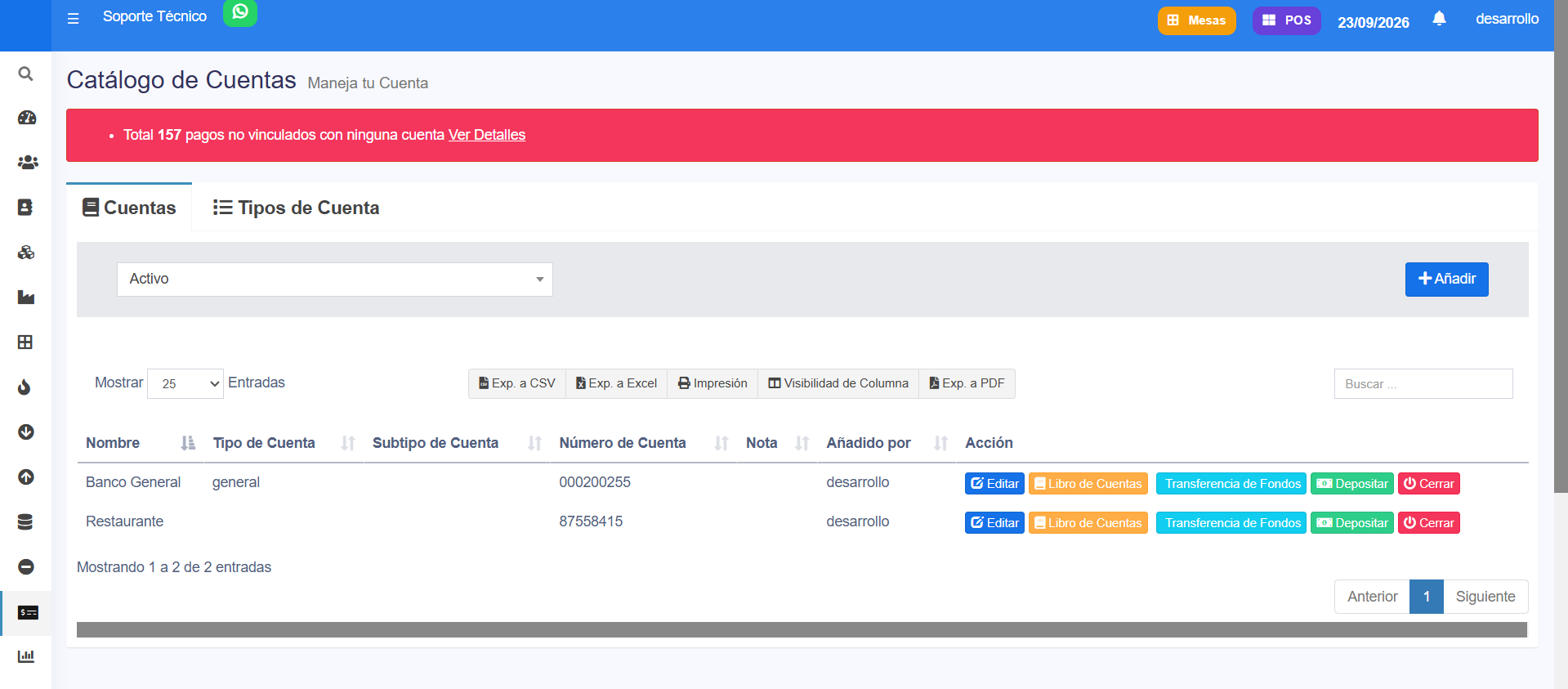Open the users group icon in the sidebar
This screenshot has height=689, width=1568.
[26, 163]
